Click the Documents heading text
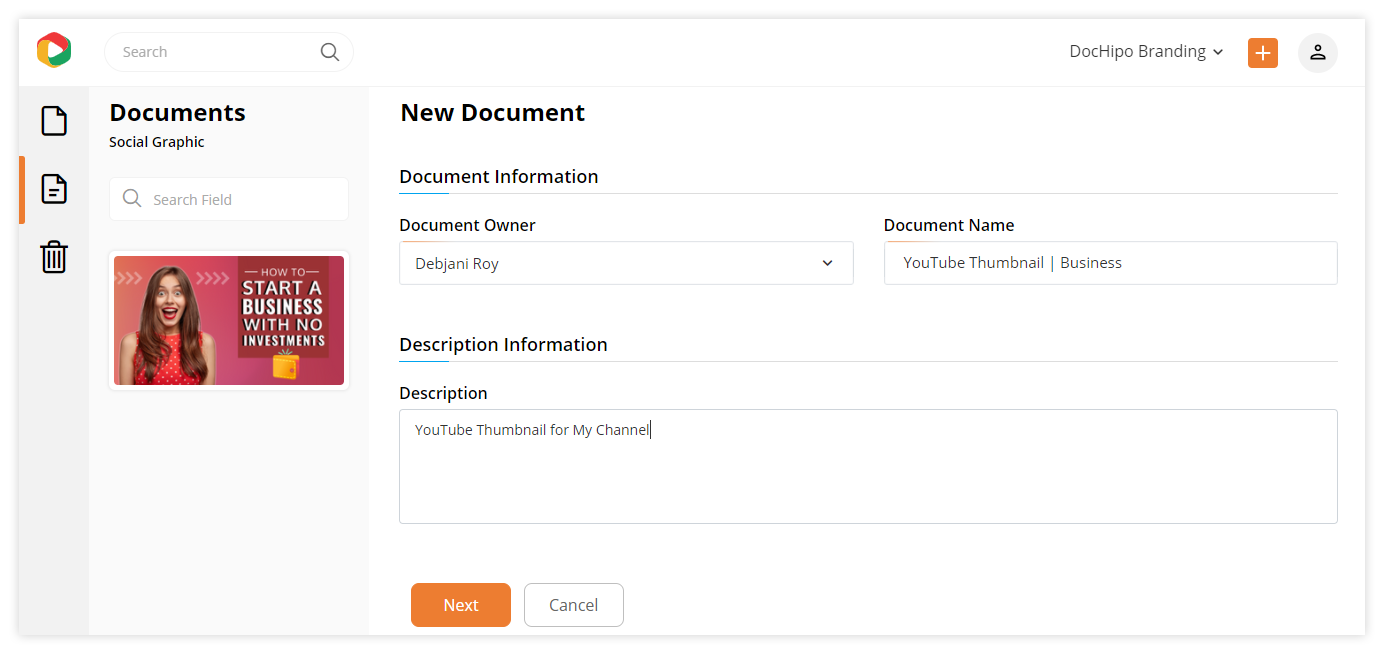The height and width of the screenshot is (654, 1384). (177, 113)
